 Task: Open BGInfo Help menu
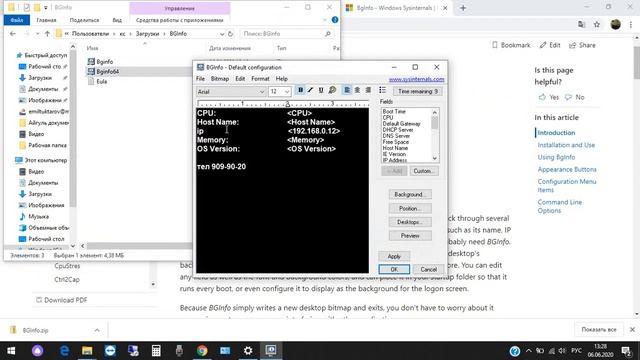(282, 79)
